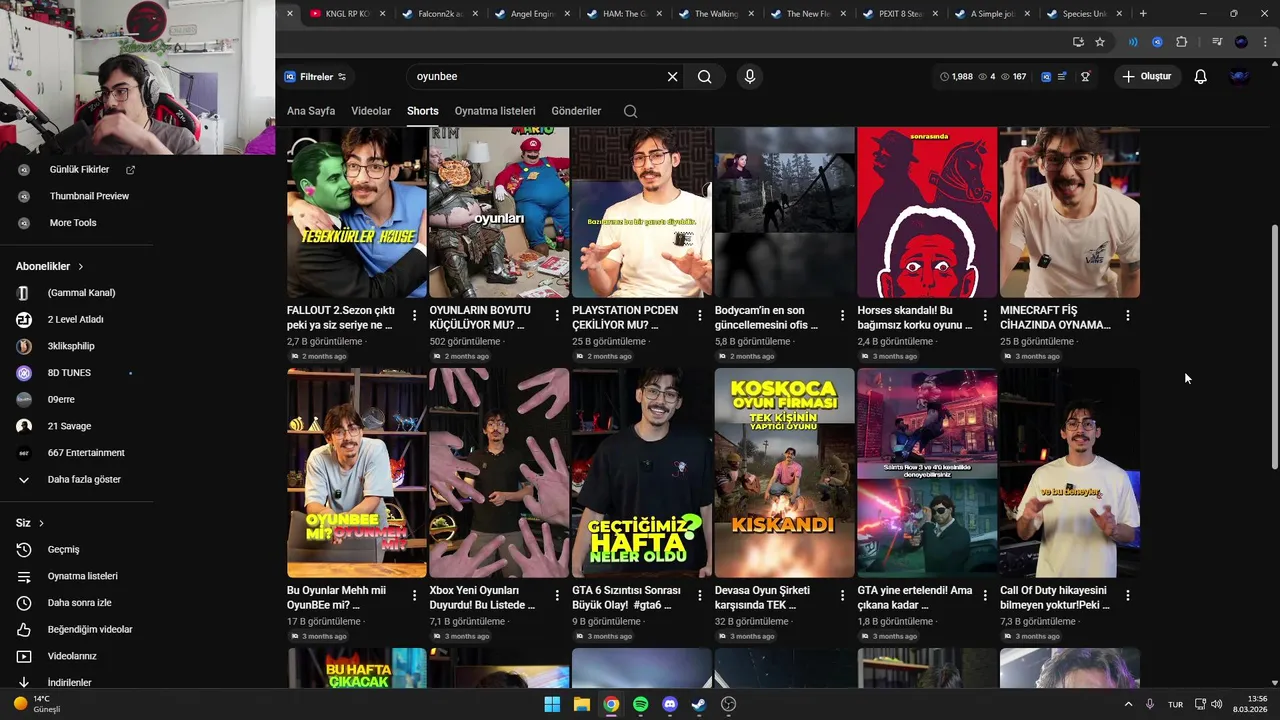Viewport: 1280px width, 720px height.
Task: Click the trophy icon in vidIQ header stats
Action: [1085, 77]
